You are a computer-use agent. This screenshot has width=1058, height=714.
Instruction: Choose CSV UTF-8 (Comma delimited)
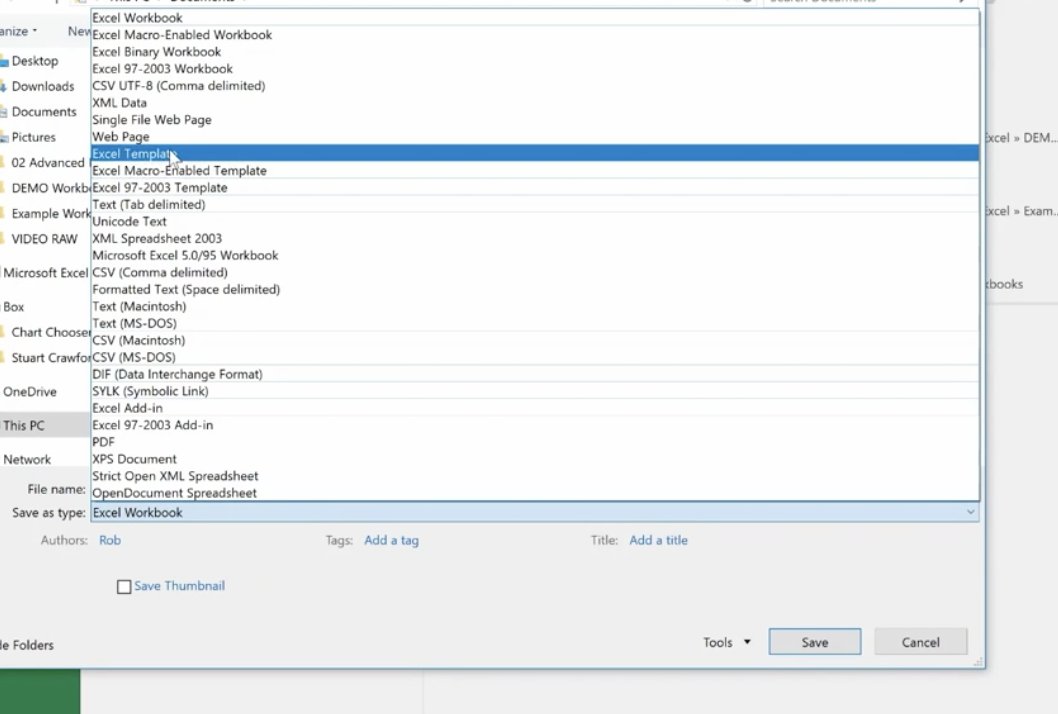click(535, 86)
